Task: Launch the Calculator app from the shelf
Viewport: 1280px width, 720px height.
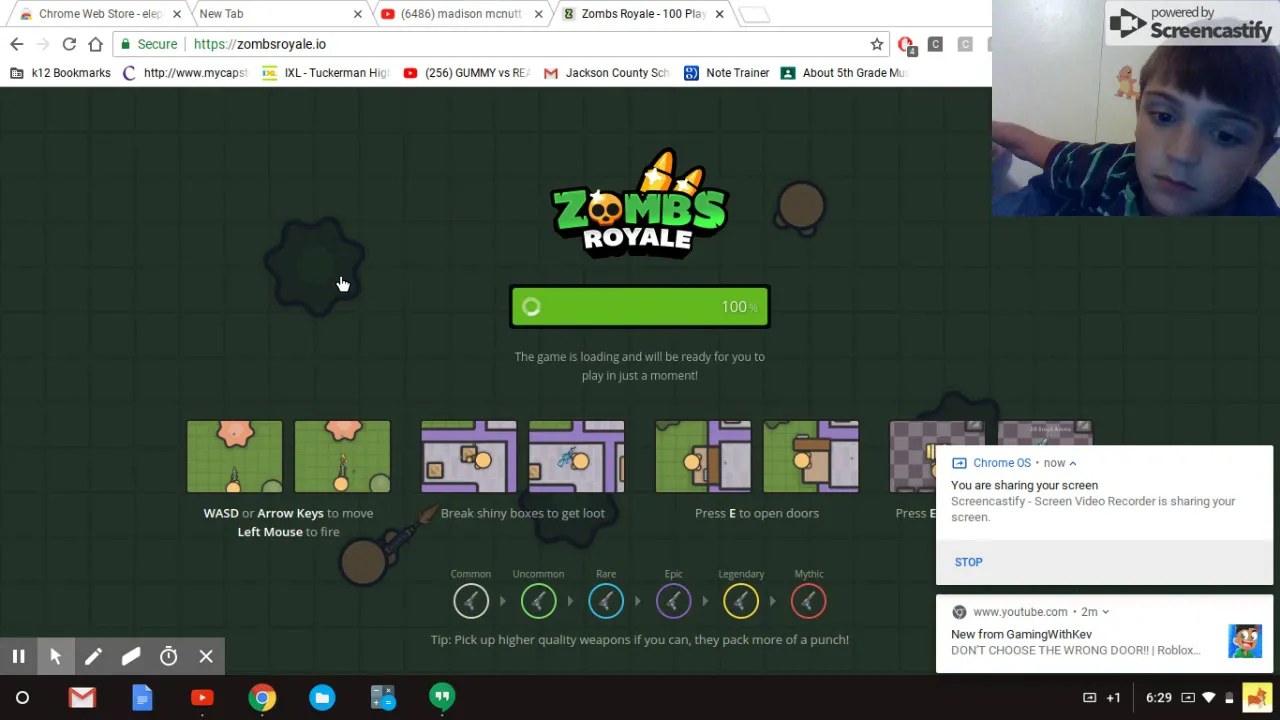Action: (x=382, y=698)
